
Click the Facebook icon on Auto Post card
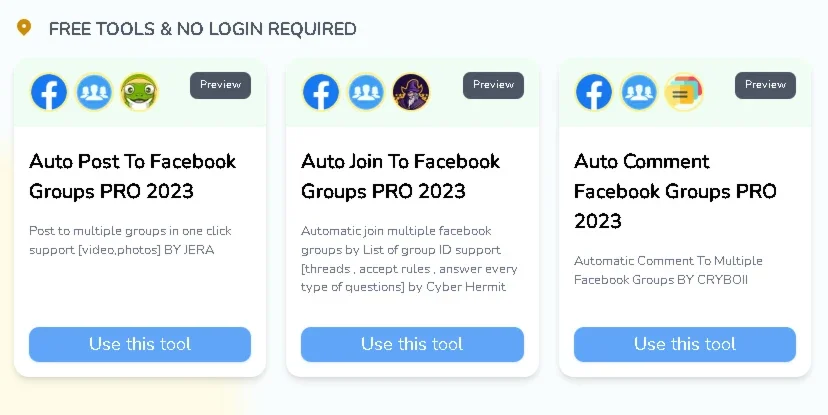(49, 92)
